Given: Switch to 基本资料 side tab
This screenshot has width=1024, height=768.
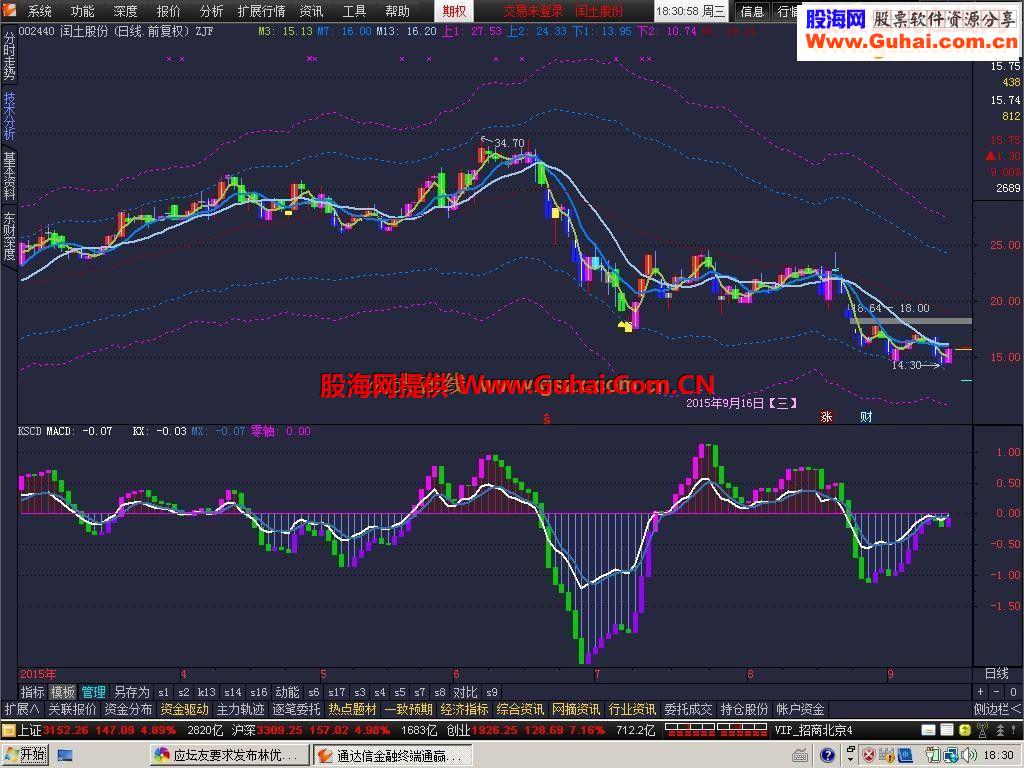Looking at the screenshot, I should (x=9, y=176).
